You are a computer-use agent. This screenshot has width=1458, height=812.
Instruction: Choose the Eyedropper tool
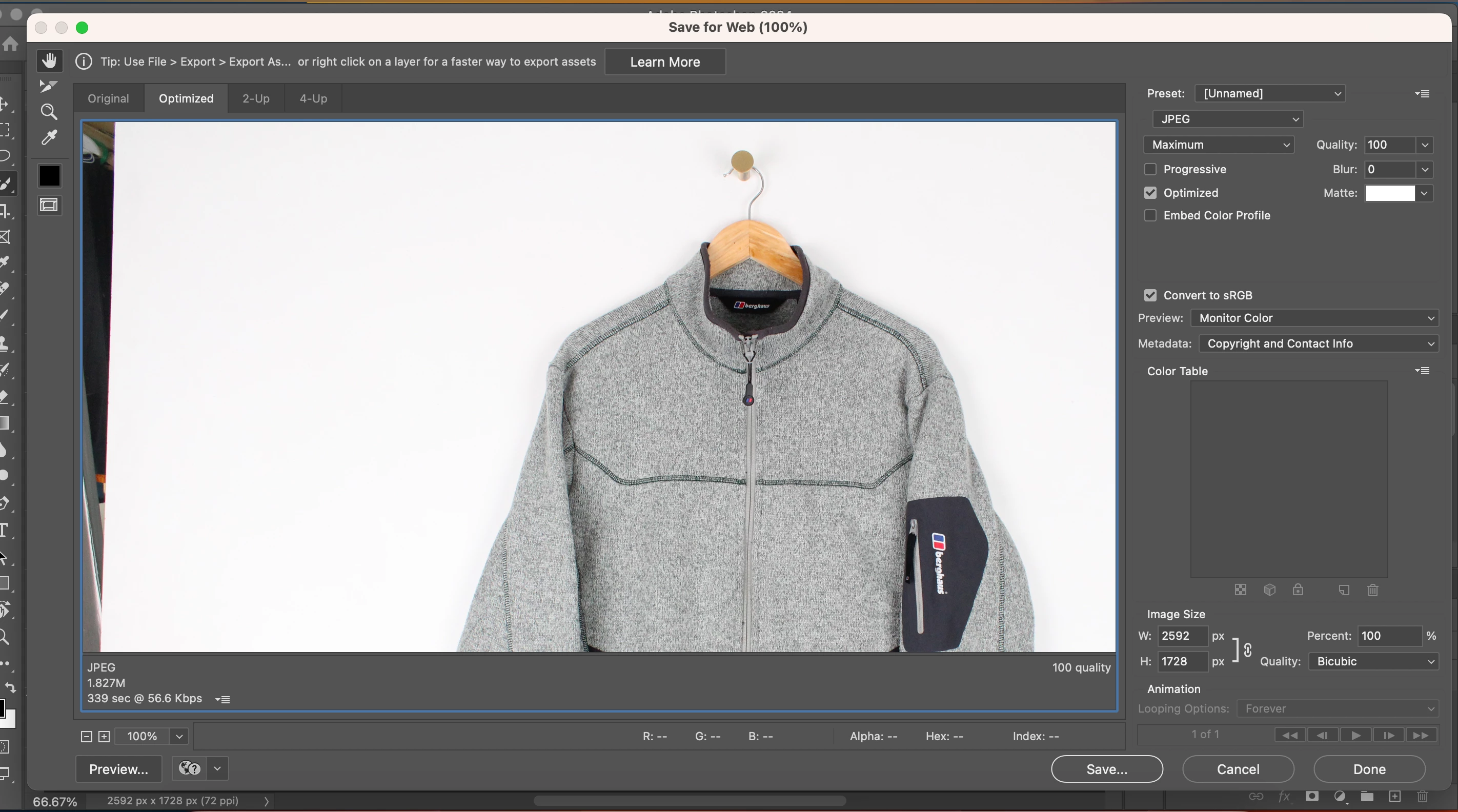[49, 137]
